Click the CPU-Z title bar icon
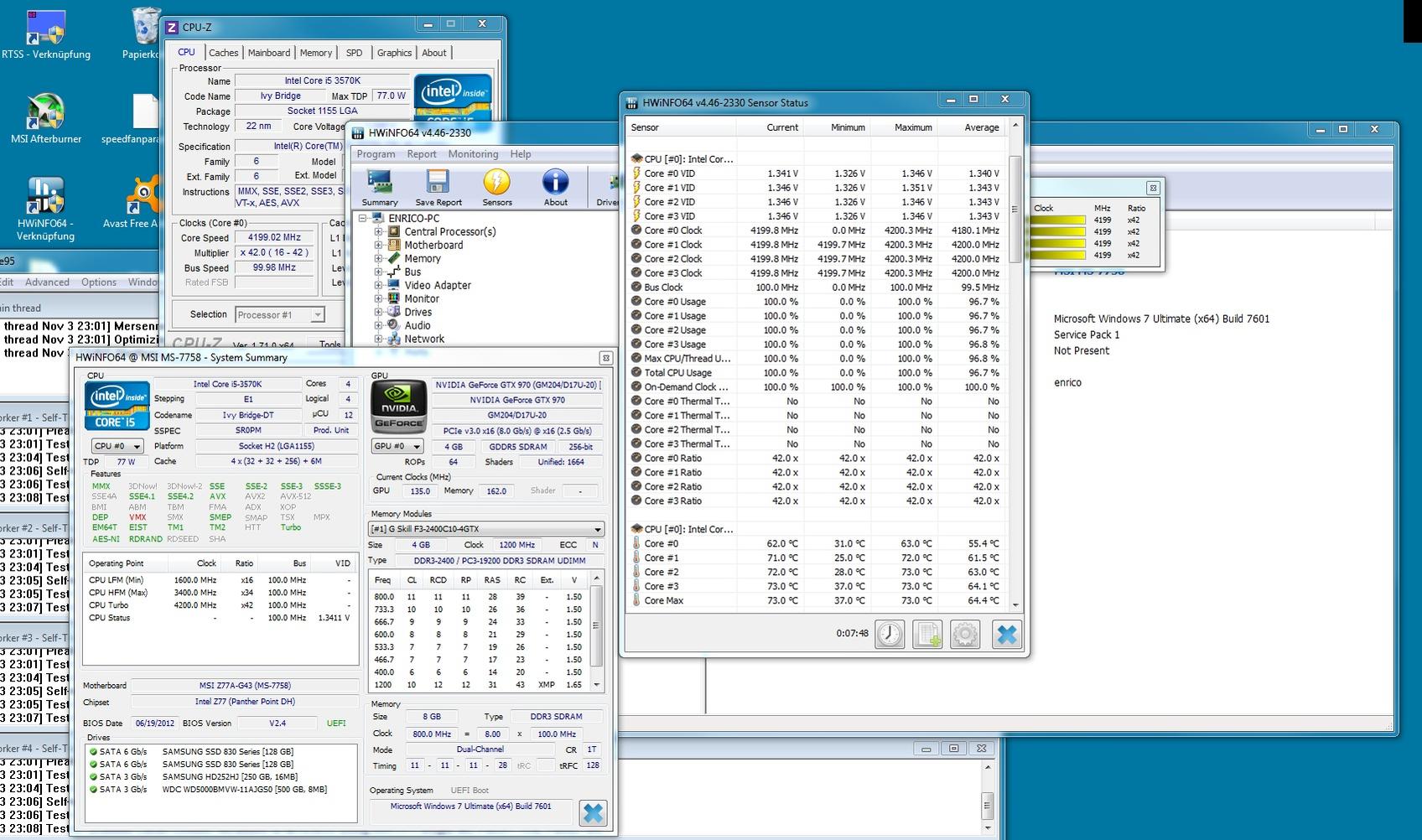The width and height of the screenshot is (1422, 840). pos(172,27)
